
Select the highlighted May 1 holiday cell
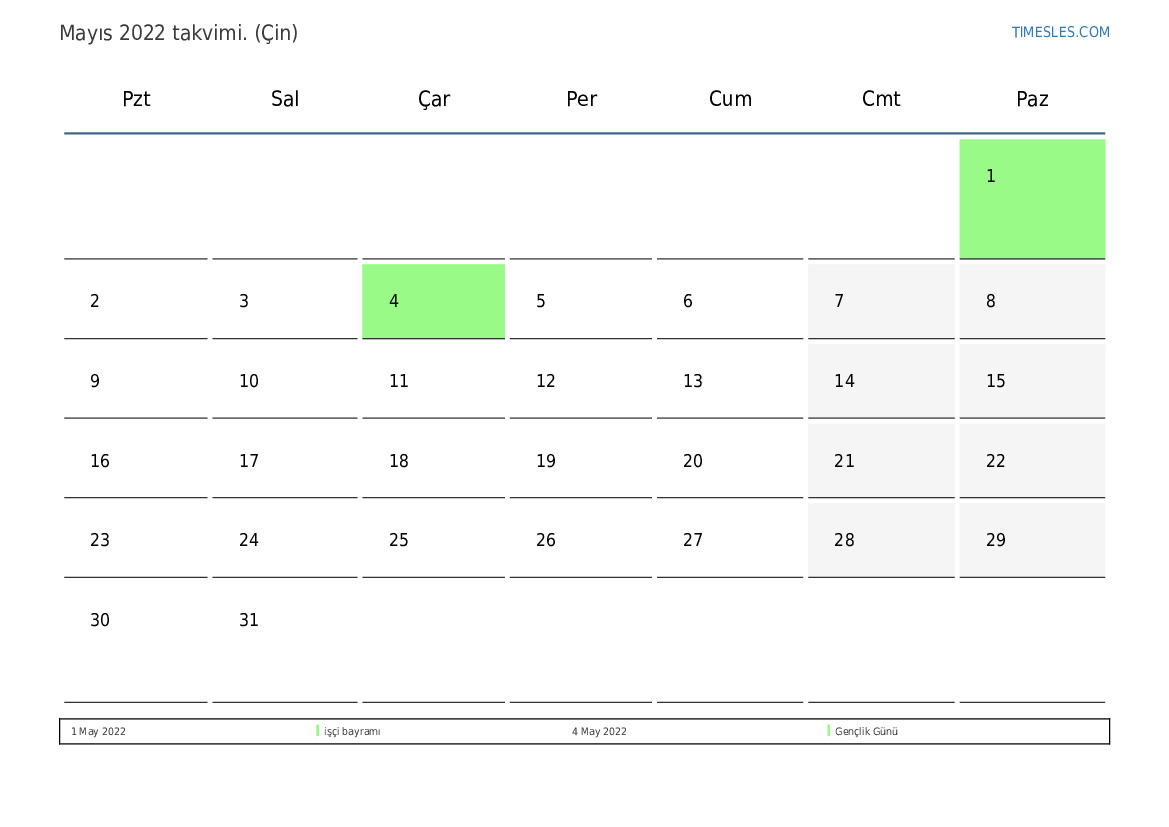coord(1032,198)
